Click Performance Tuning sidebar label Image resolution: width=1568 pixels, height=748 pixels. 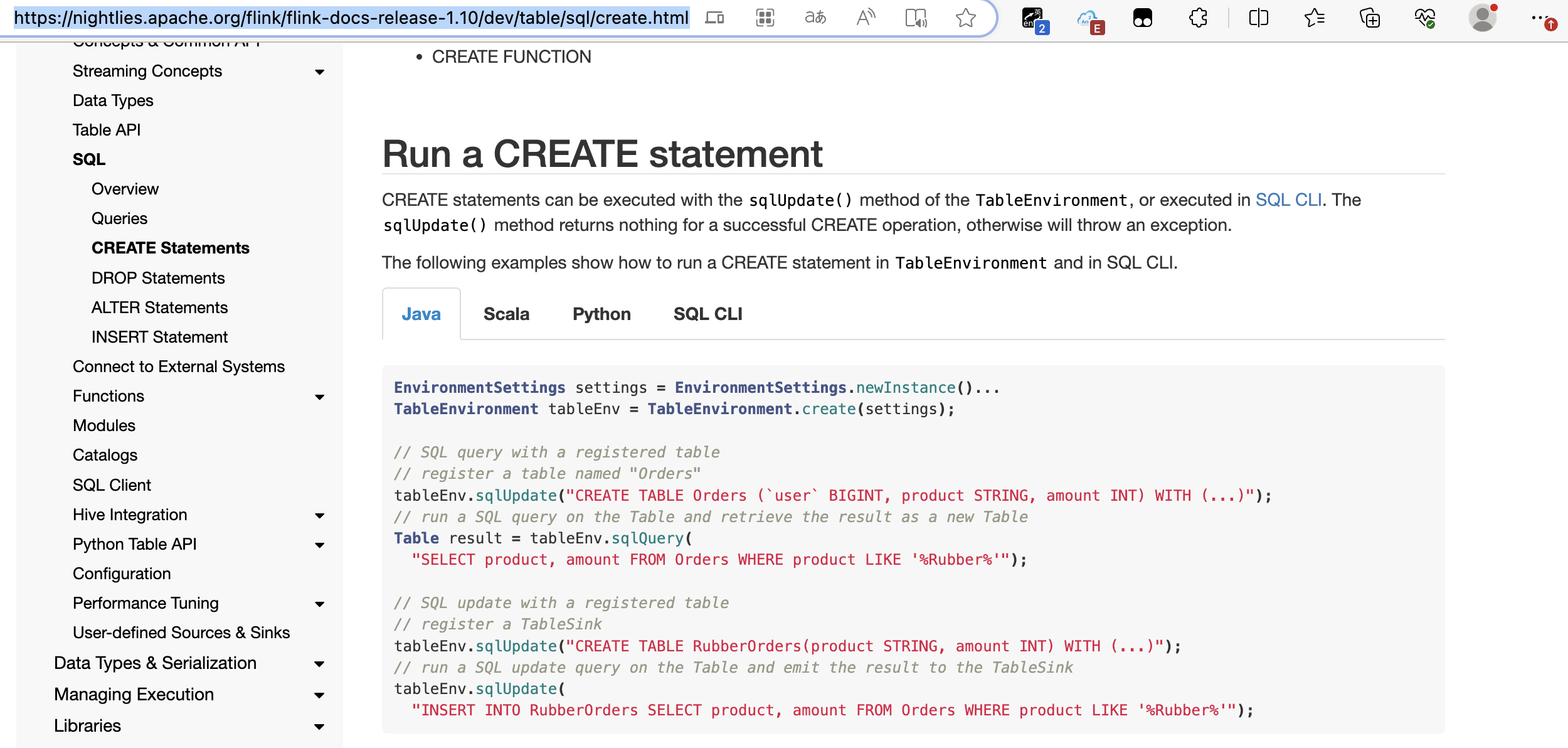pyautogui.click(x=146, y=603)
